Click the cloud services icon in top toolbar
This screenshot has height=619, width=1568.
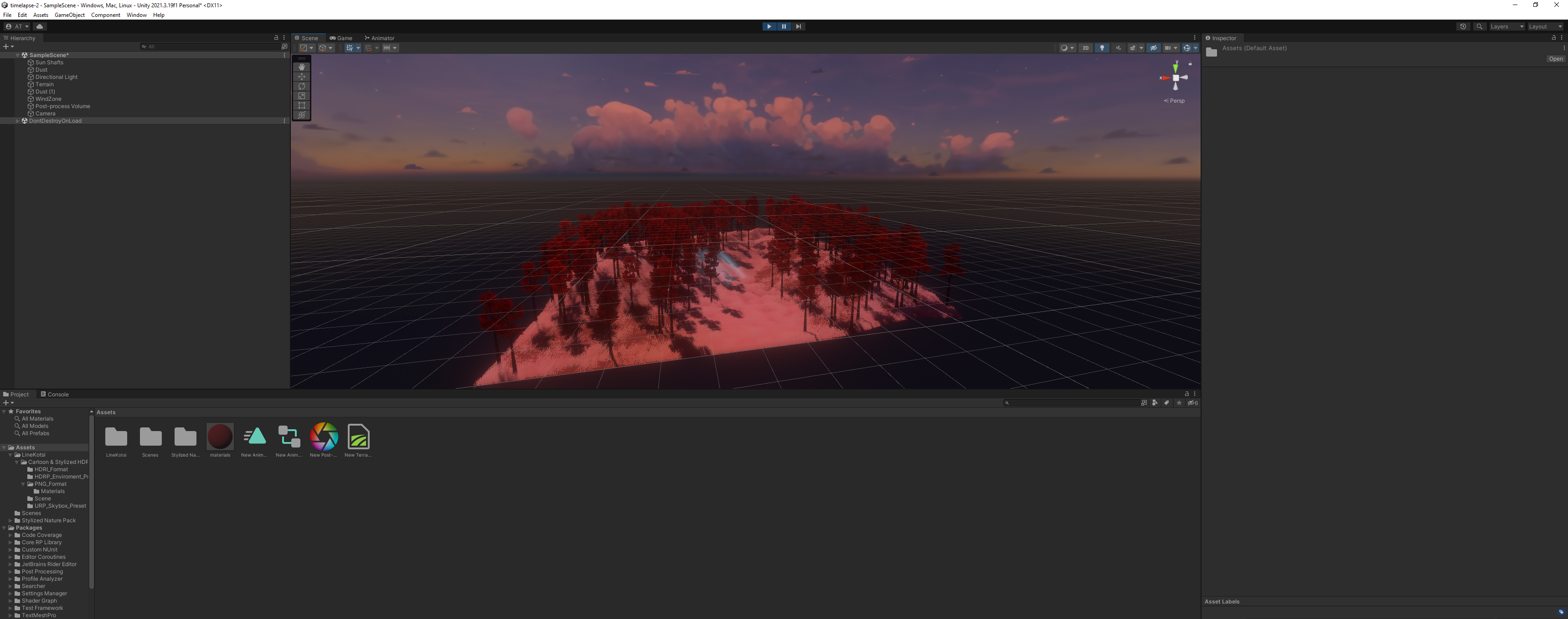[x=39, y=26]
